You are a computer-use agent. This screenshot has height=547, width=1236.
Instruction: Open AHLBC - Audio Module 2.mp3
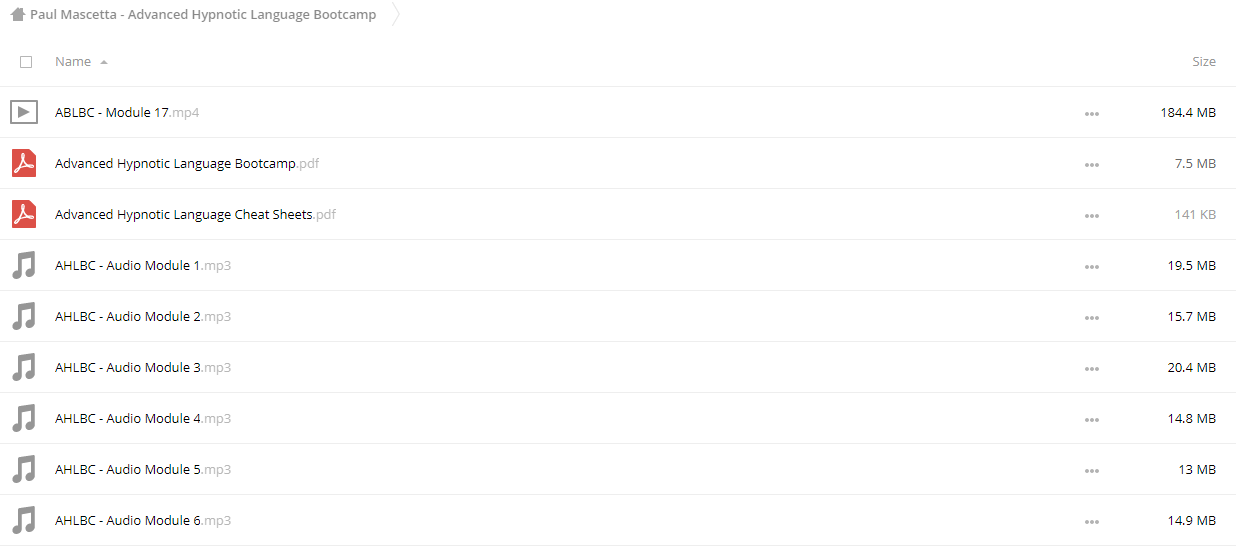(143, 316)
